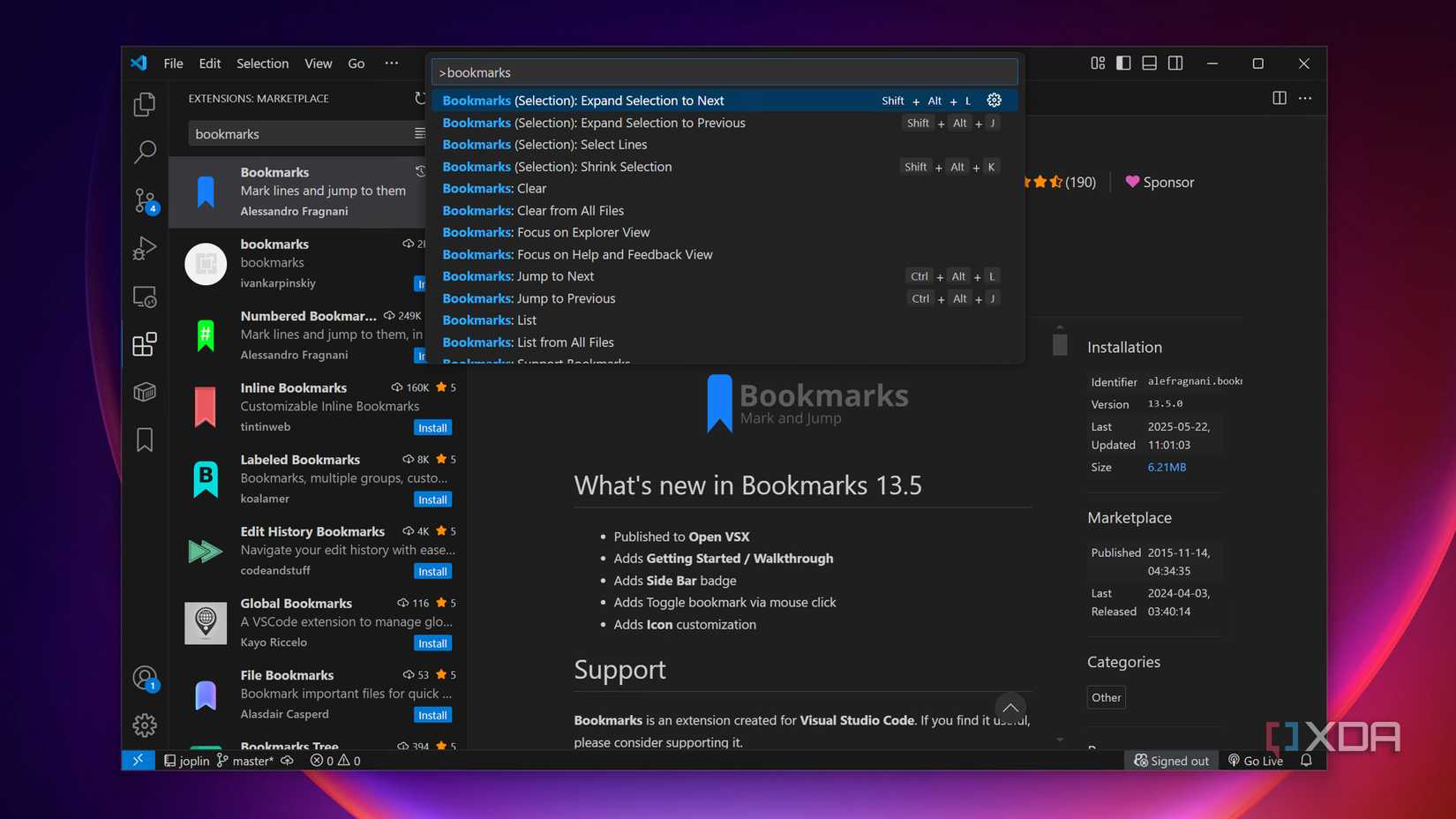This screenshot has height=819, width=1456.
Task: Toggle the Panel layout button
Action: 1149,64
